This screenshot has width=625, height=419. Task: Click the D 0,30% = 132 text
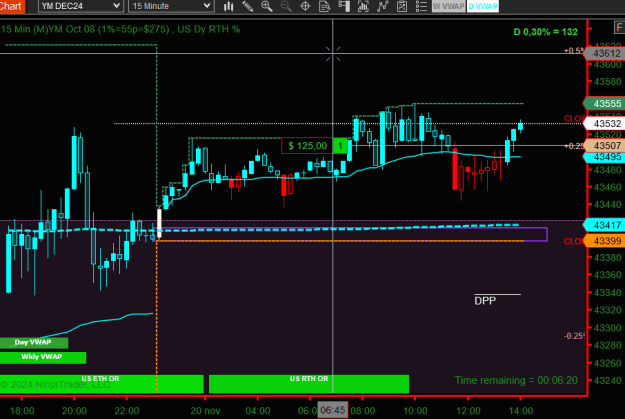[x=545, y=32]
